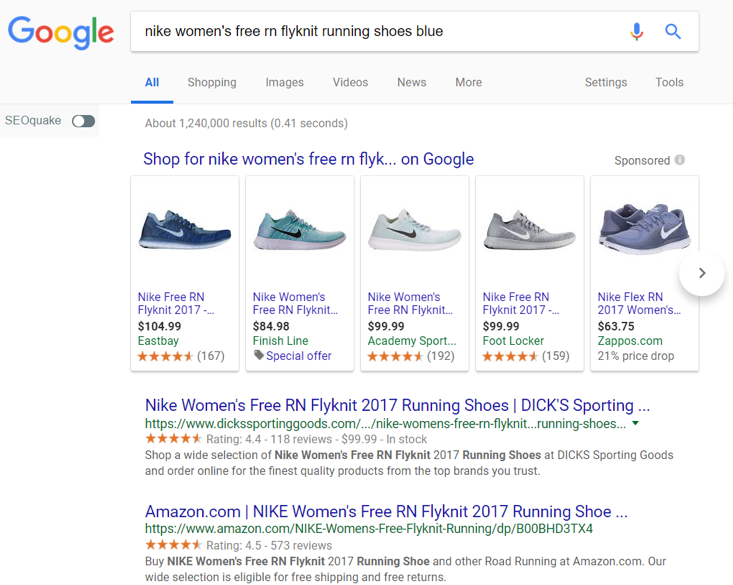Click the blue search magnifier icon
The width and height of the screenshot is (733, 585).
tap(673, 32)
